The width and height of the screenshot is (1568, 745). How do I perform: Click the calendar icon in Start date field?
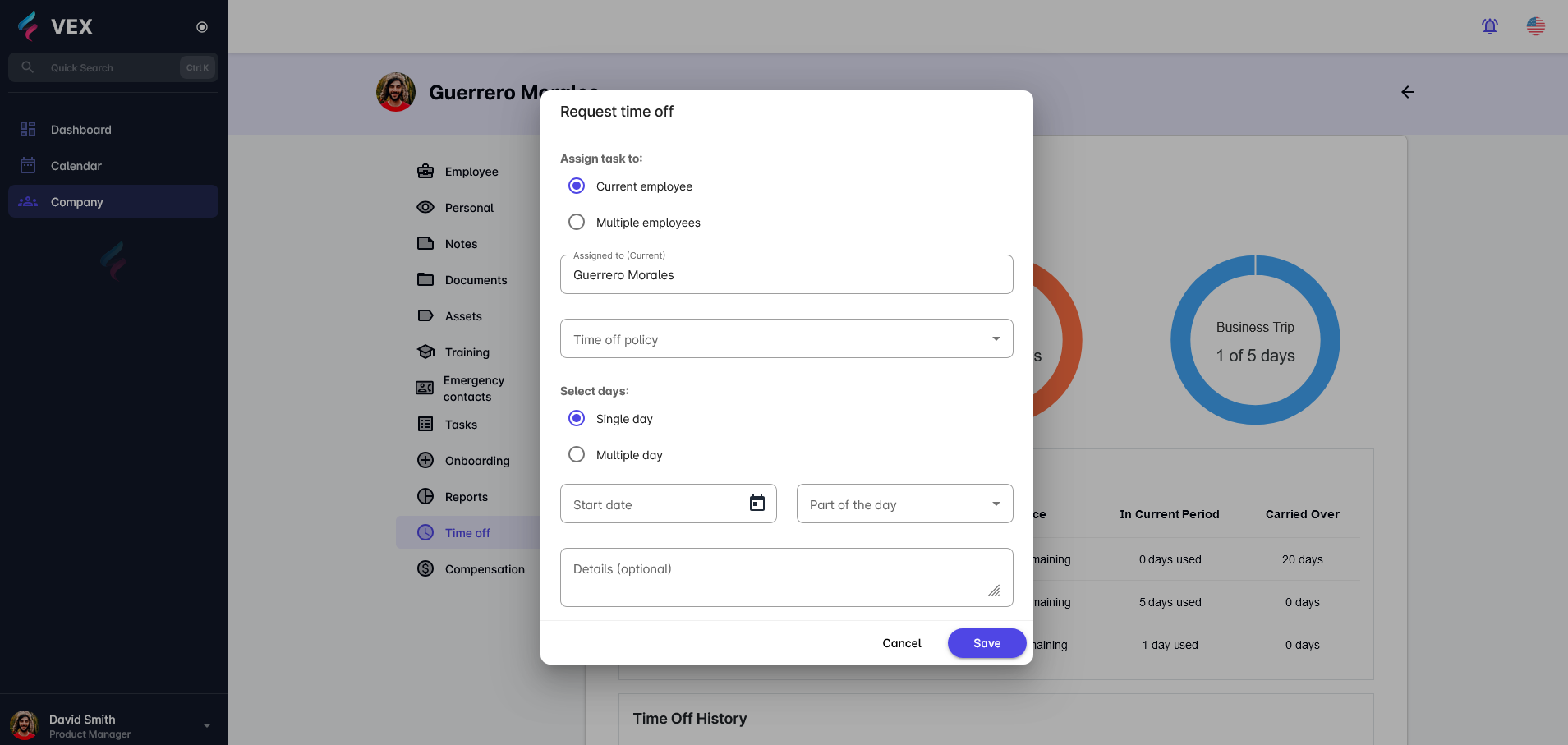click(756, 504)
